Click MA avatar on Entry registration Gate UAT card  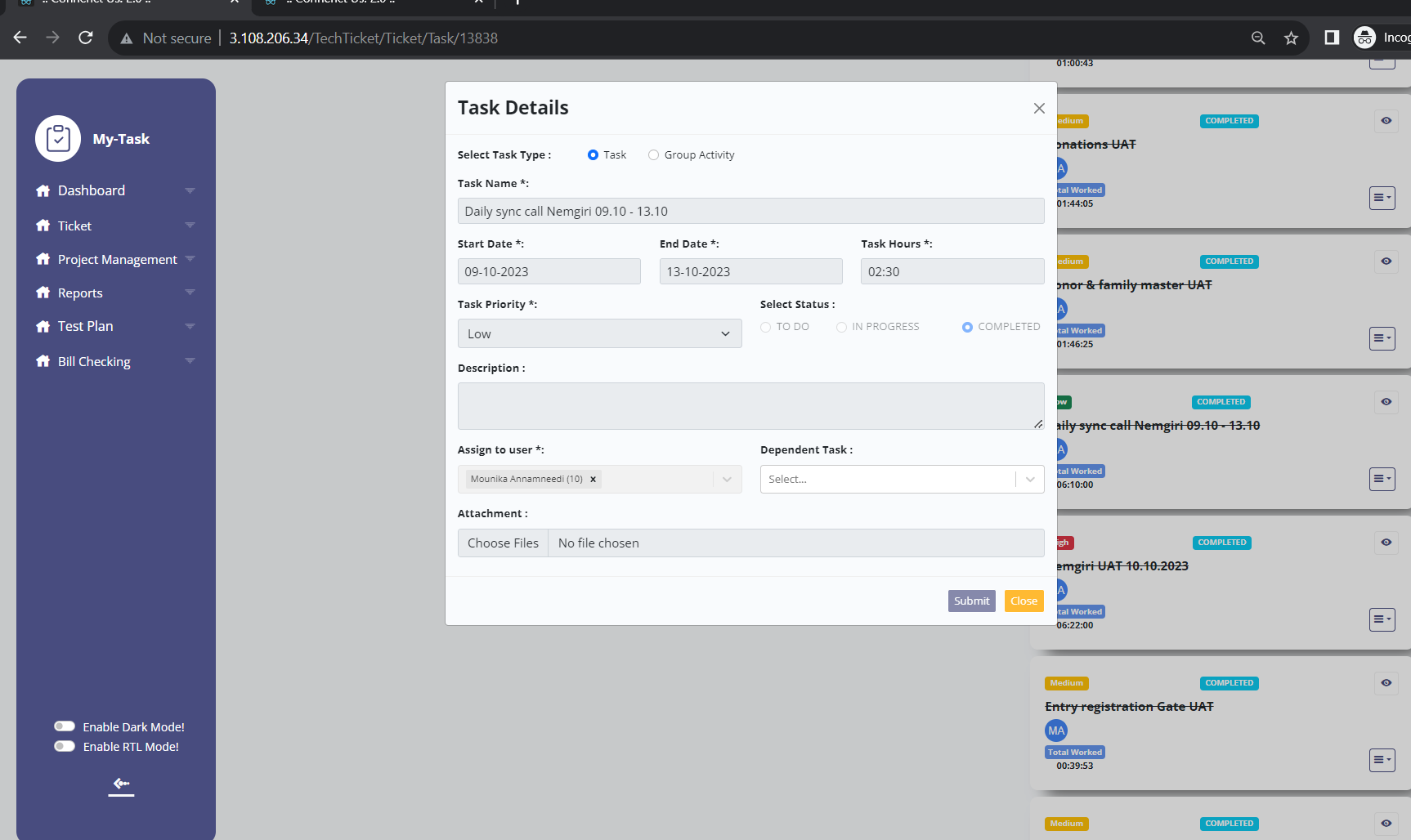1056,731
